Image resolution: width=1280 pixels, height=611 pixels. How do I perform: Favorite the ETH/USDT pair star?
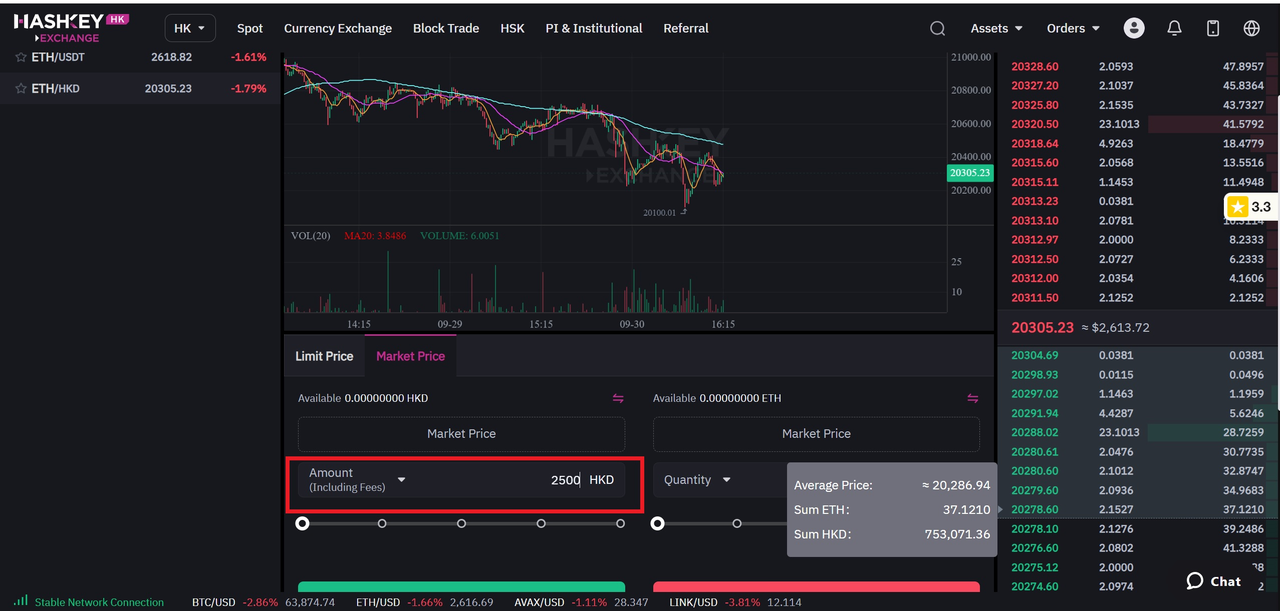click(x=21, y=58)
